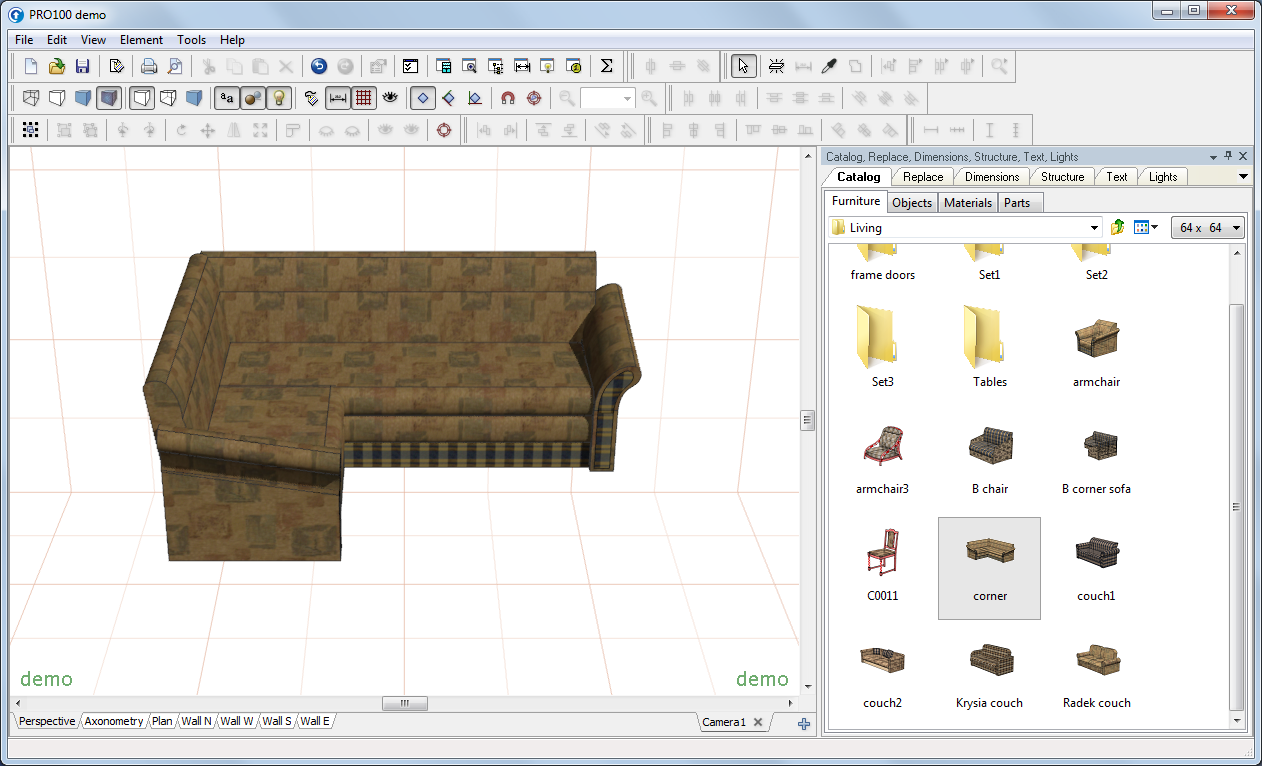Open the zoom level combo box
1262x766 pixels.
point(607,98)
